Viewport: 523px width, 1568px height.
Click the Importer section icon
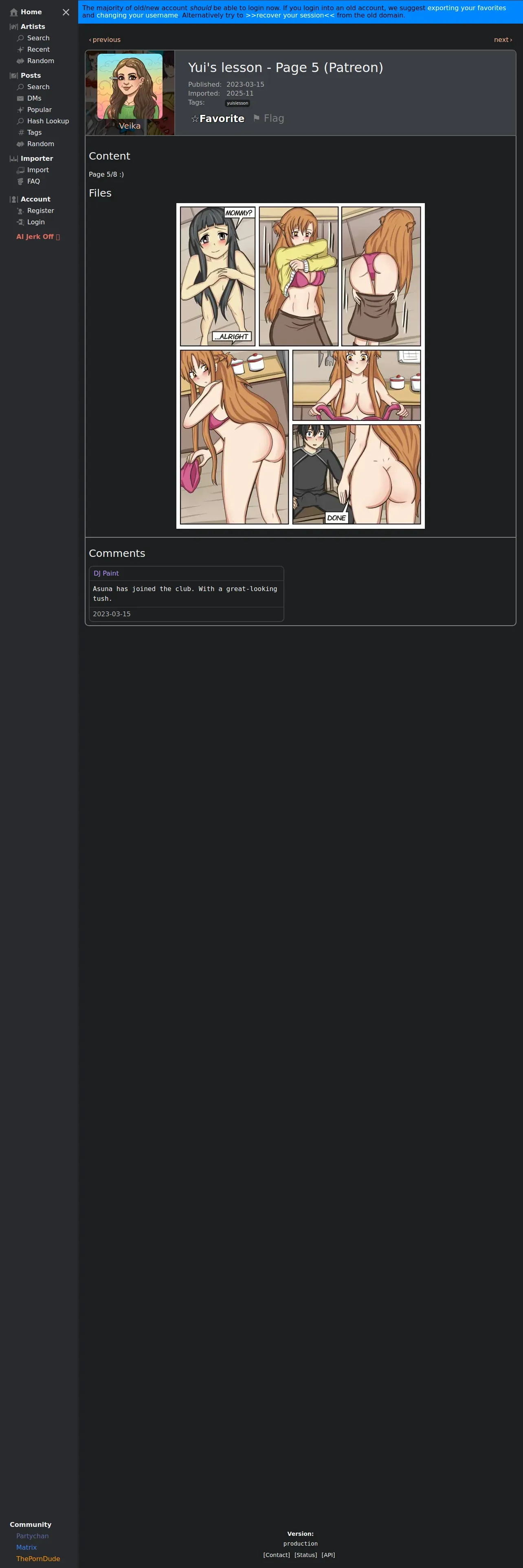click(14, 159)
